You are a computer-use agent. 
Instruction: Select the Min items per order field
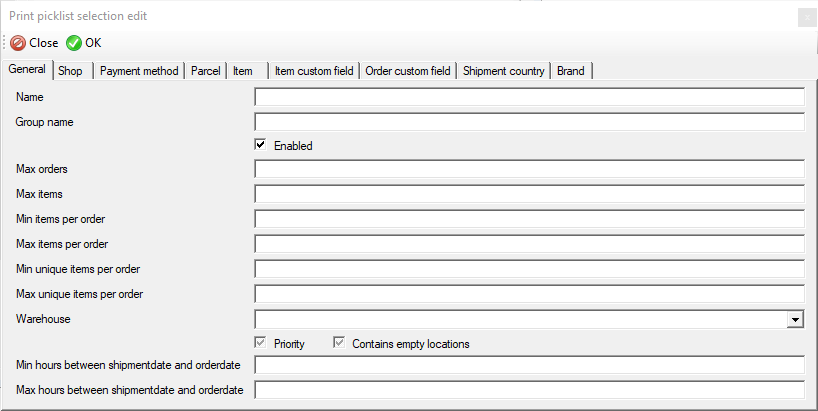(x=530, y=219)
